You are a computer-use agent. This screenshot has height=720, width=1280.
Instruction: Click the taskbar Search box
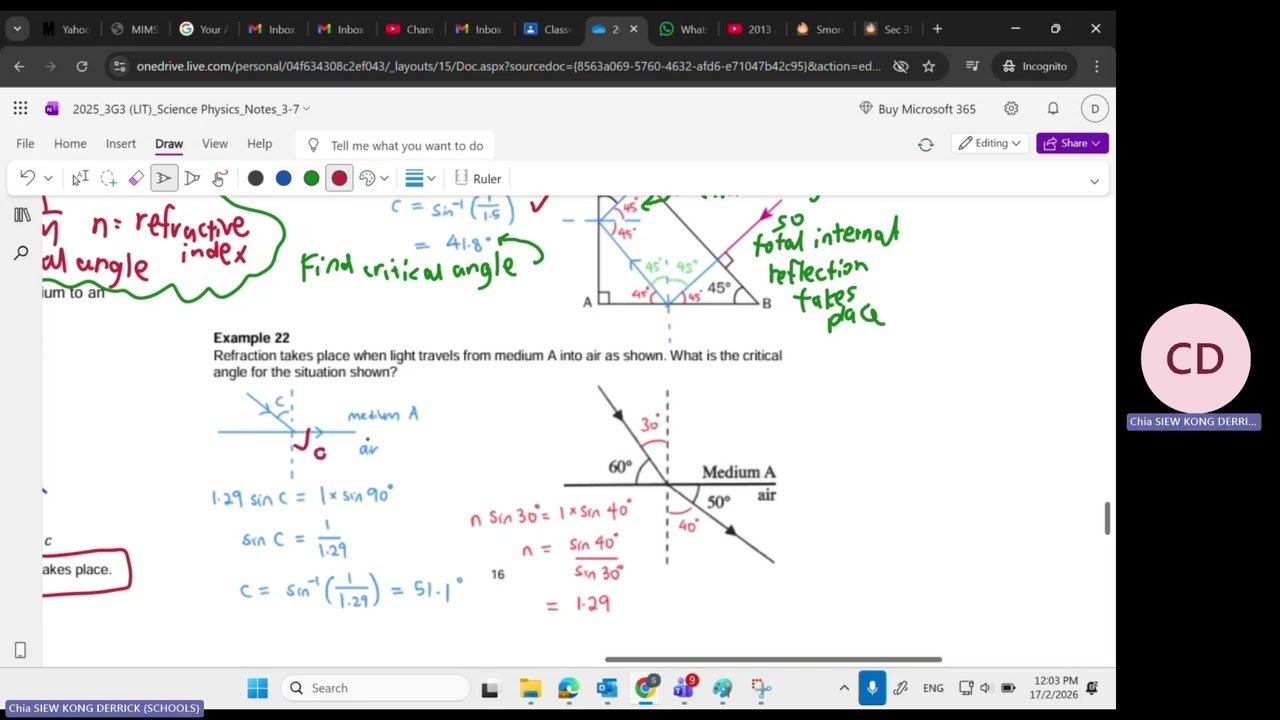coord(375,688)
